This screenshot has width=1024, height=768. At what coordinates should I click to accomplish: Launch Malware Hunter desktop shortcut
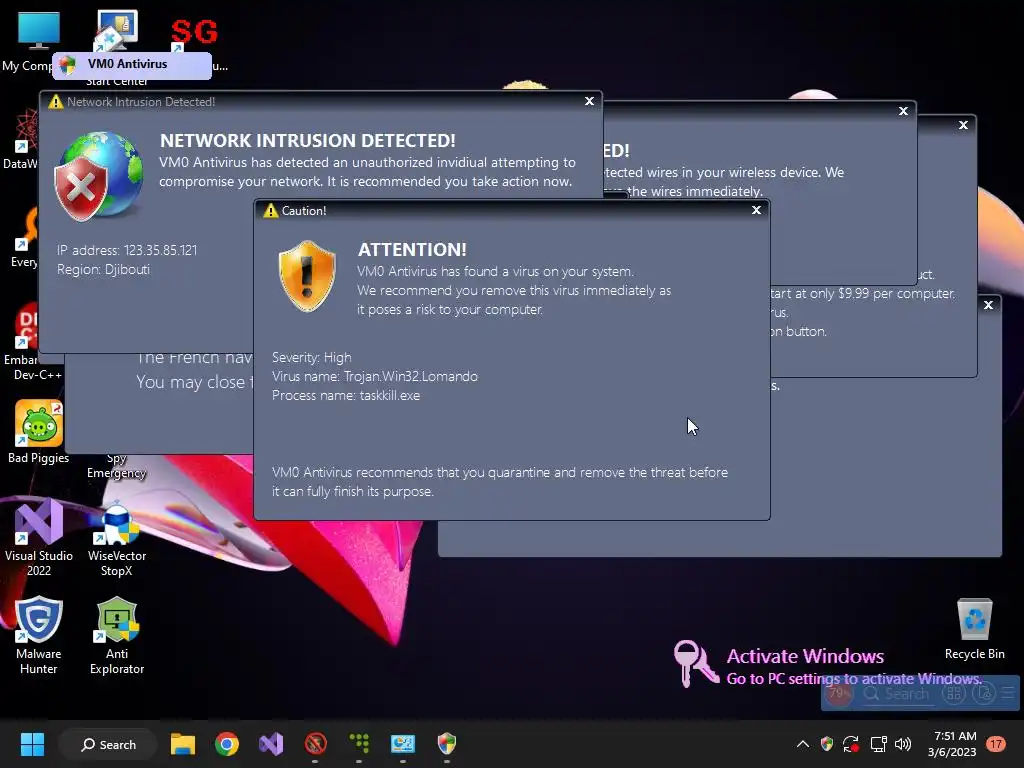point(39,635)
